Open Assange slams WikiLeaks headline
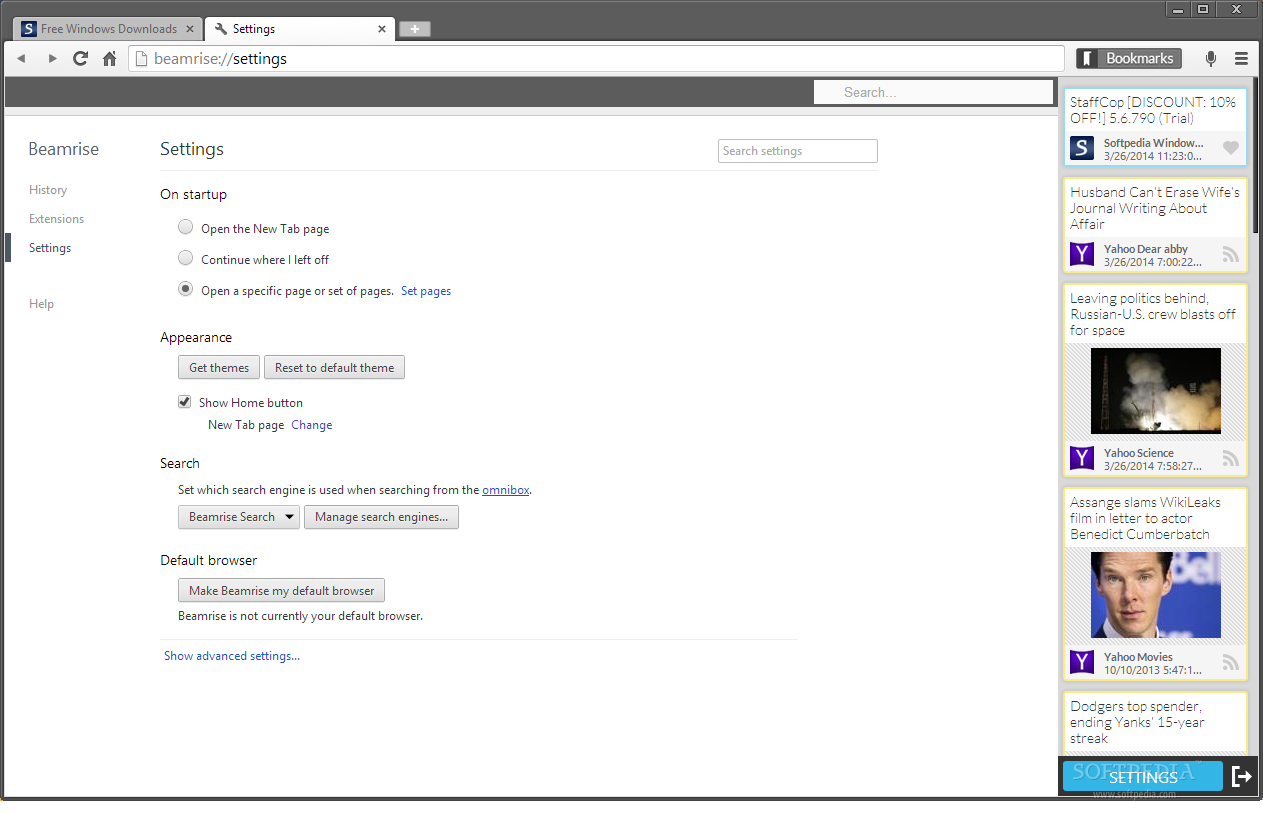1263x813 pixels. 1145,518
